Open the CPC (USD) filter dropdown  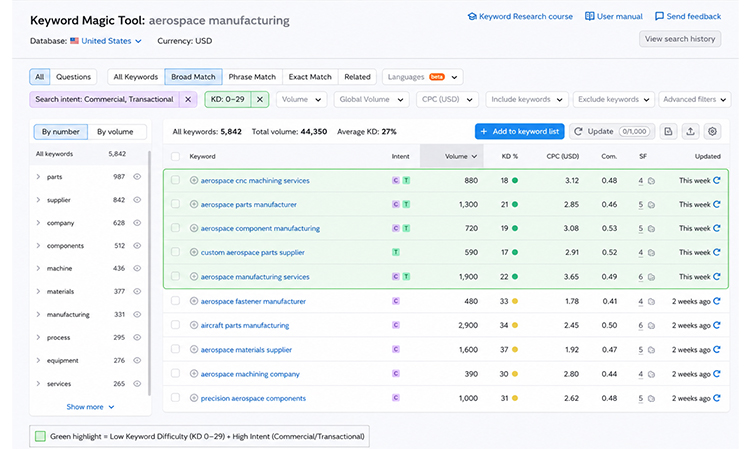coord(447,99)
